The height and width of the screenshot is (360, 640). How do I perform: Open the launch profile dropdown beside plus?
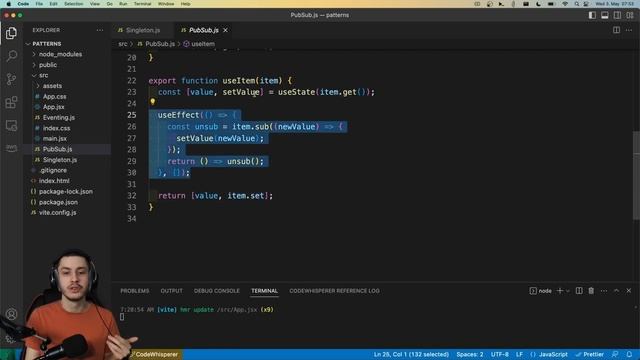click(568, 291)
